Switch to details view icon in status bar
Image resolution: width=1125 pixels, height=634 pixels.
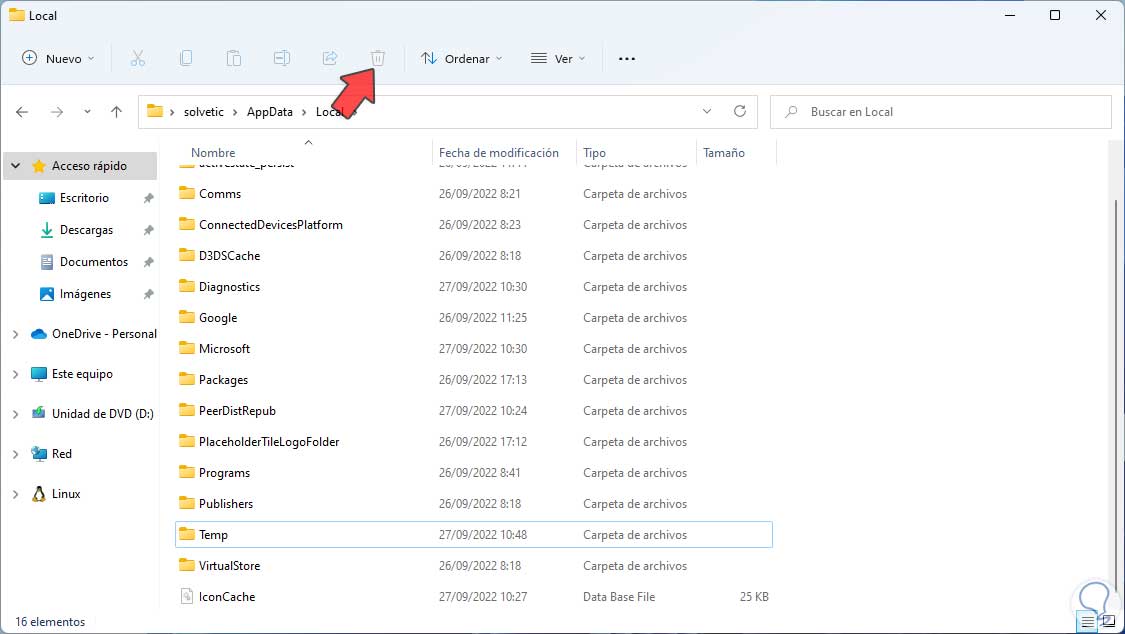coord(1088,622)
